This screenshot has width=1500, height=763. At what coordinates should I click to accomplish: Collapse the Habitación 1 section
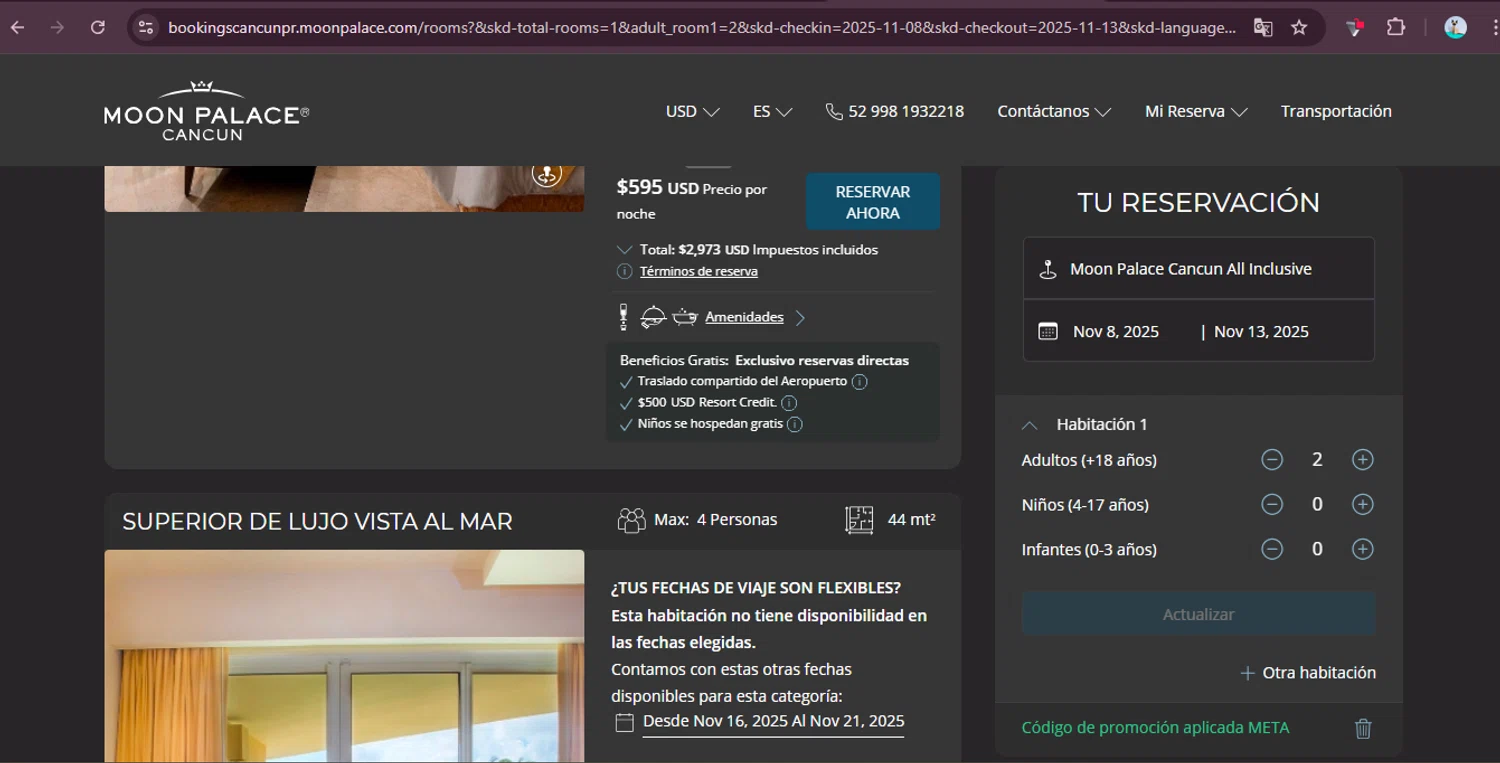tap(1030, 425)
